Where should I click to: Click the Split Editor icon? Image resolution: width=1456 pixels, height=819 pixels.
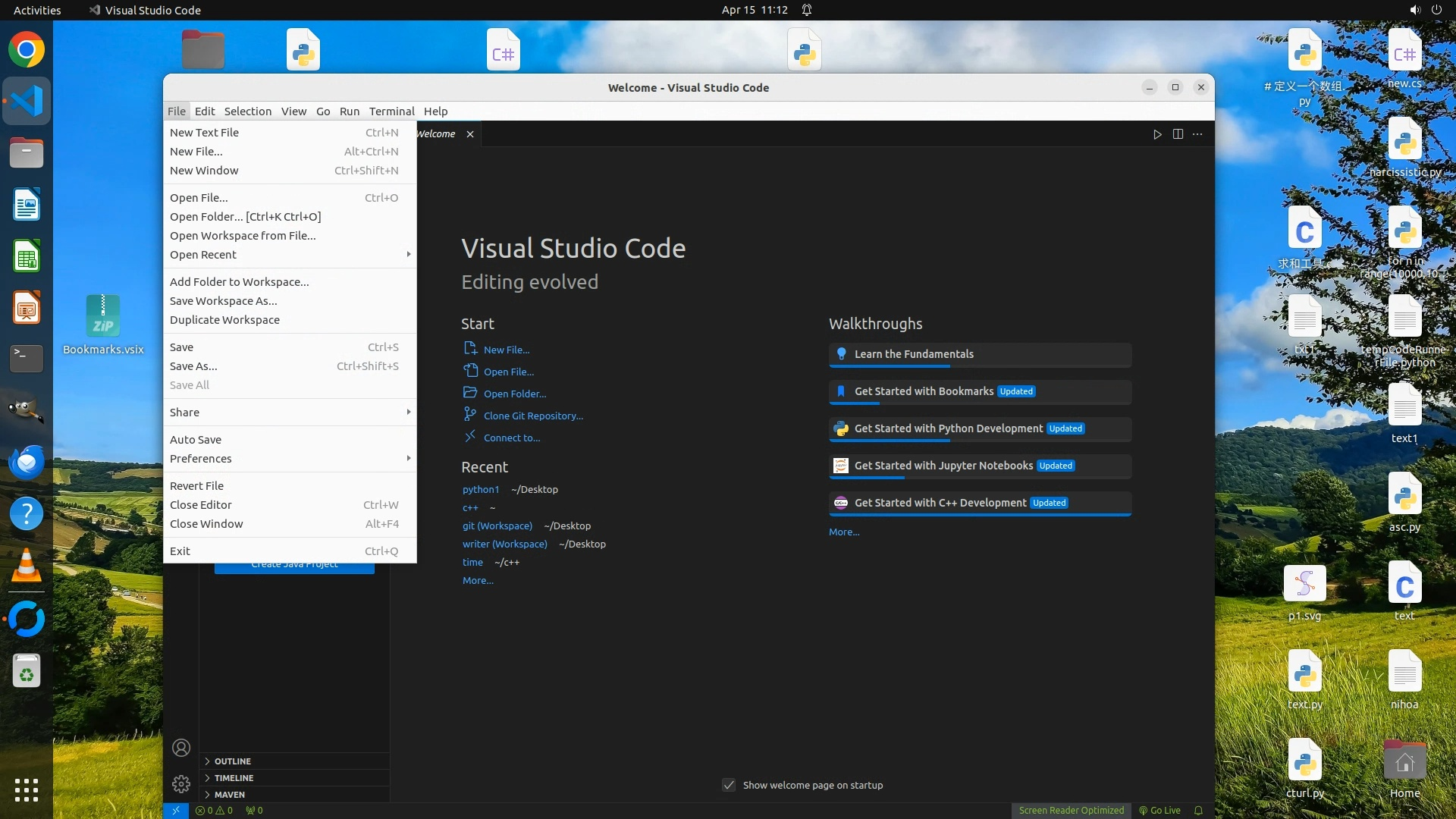pyautogui.click(x=1178, y=134)
